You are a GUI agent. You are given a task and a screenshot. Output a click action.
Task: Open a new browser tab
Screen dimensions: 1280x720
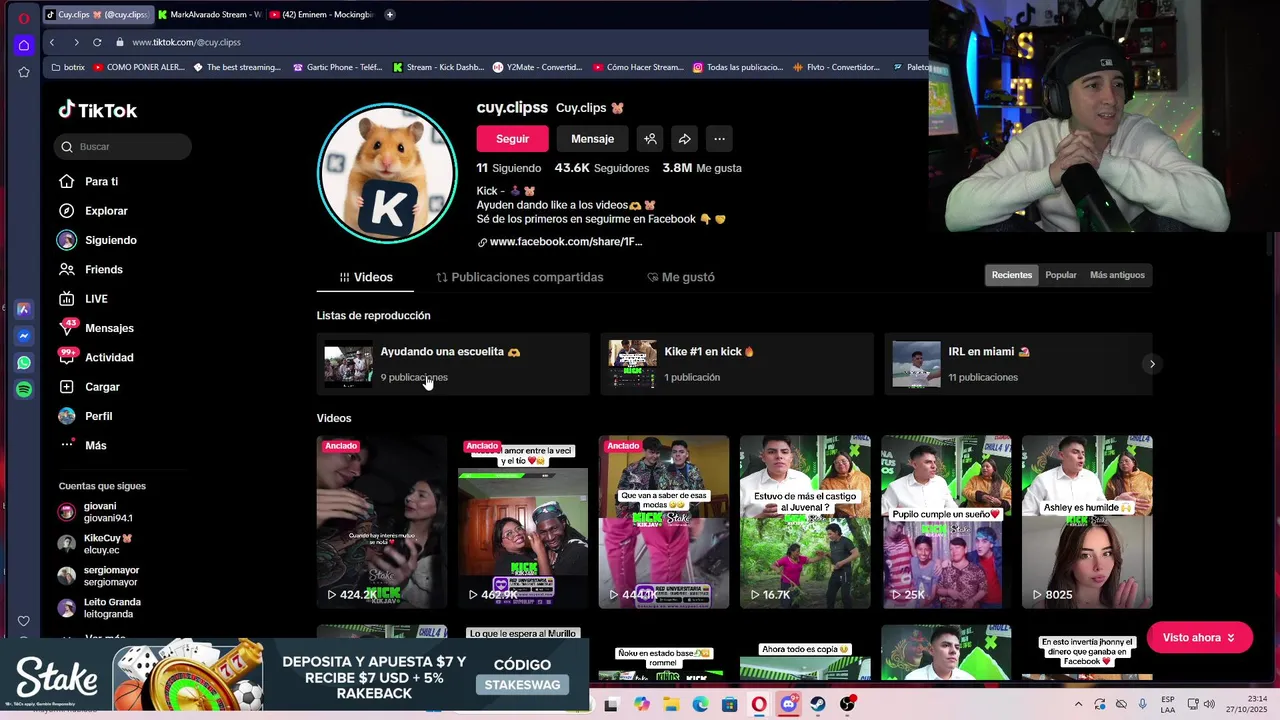390,15
